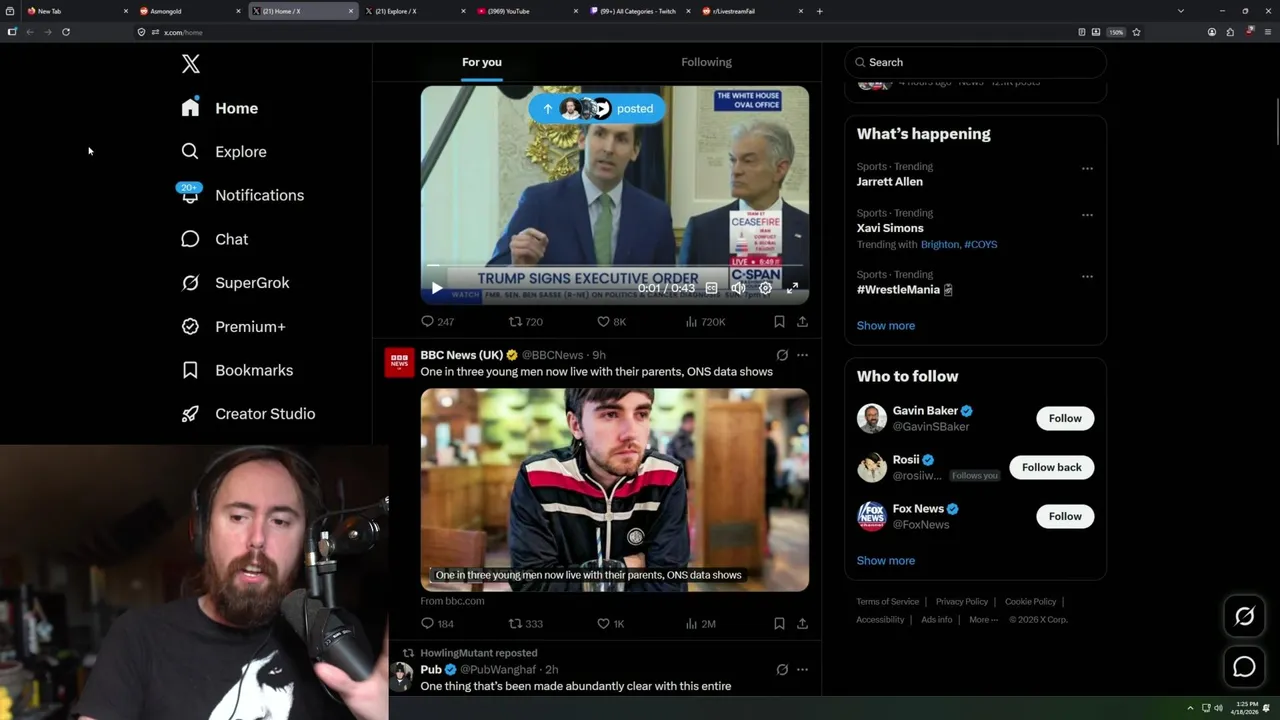Open more options for Xavi Simons trend
1280x720 pixels.
1087,215
